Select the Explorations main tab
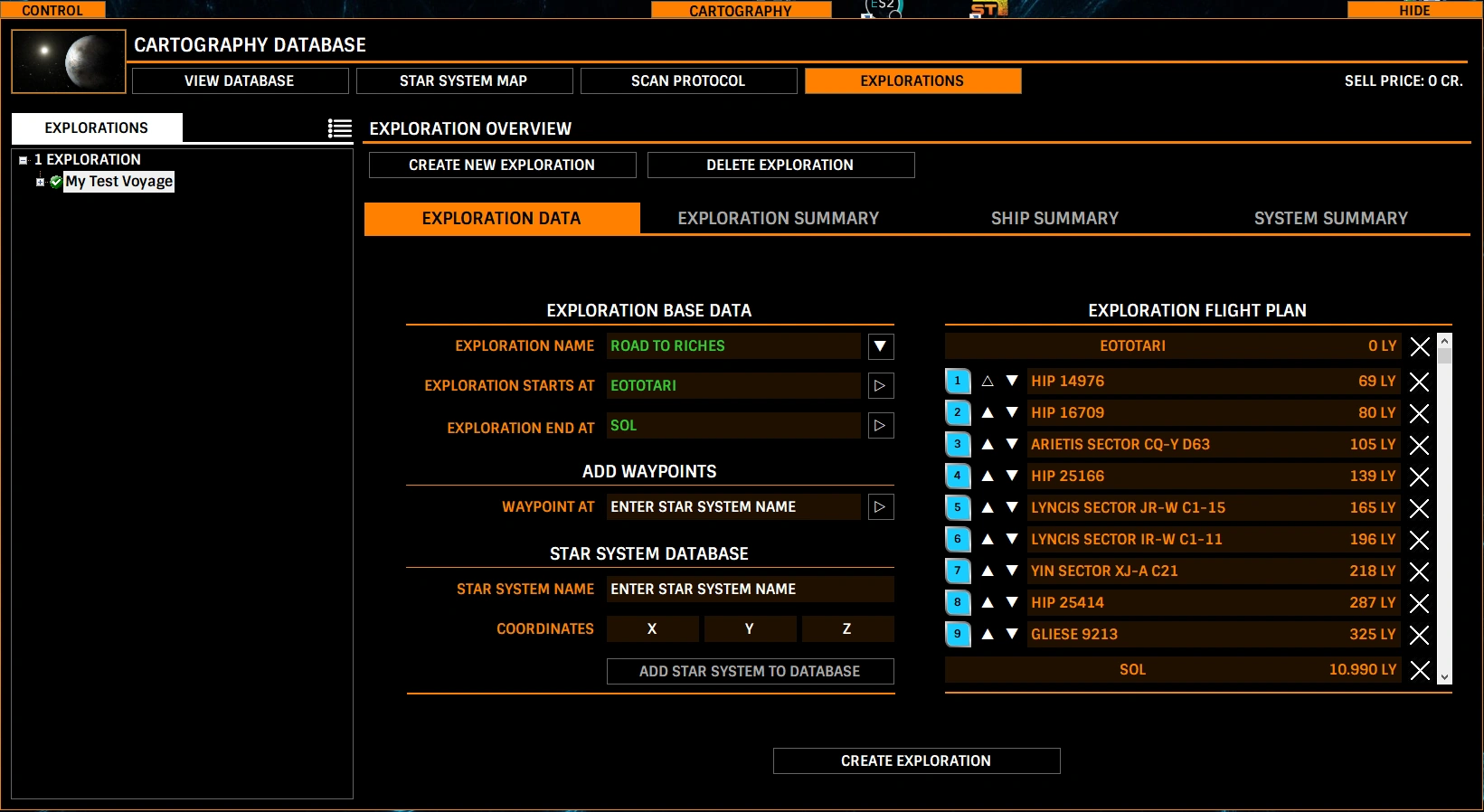 [912, 80]
